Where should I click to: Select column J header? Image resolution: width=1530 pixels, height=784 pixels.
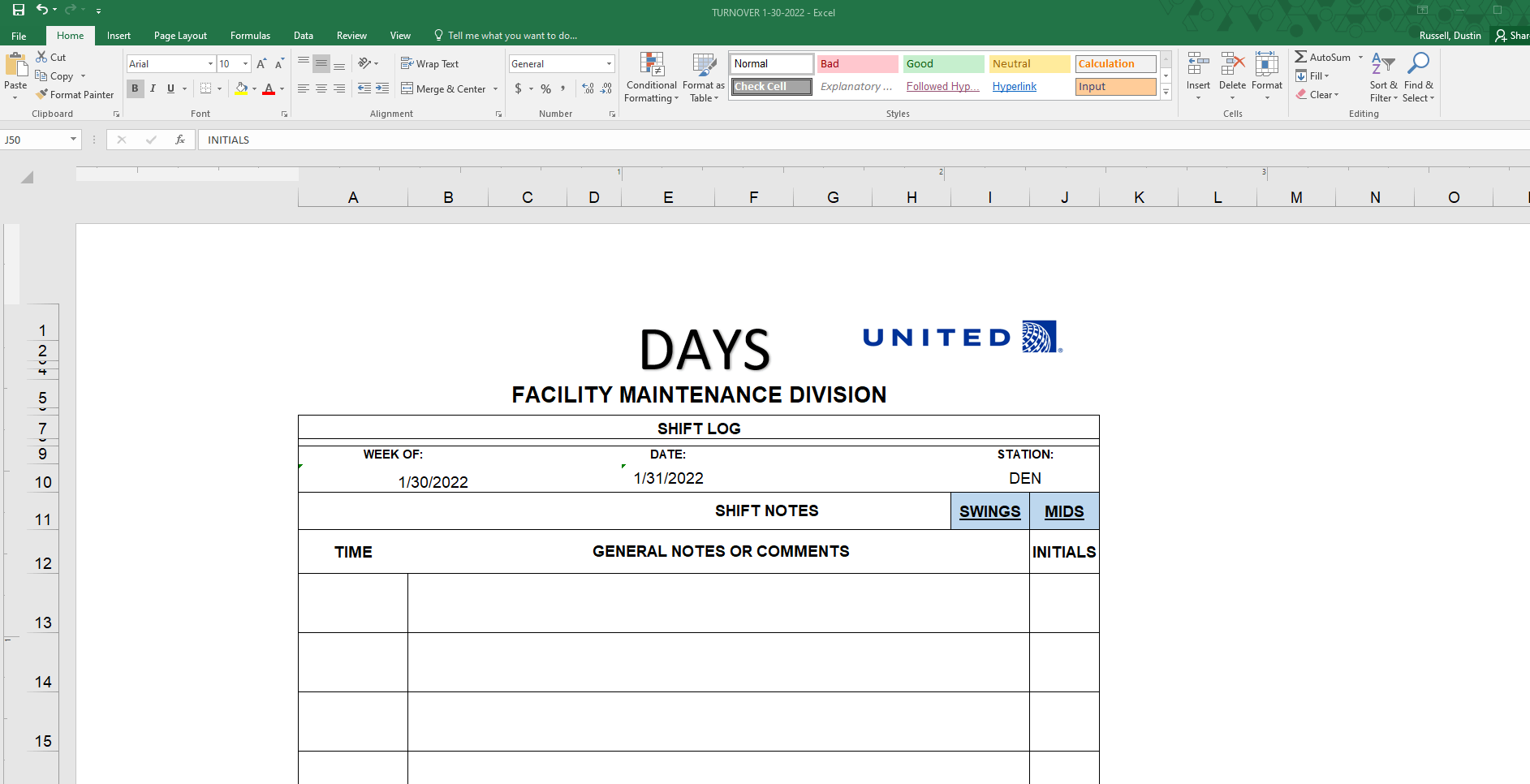[1064, 197]
